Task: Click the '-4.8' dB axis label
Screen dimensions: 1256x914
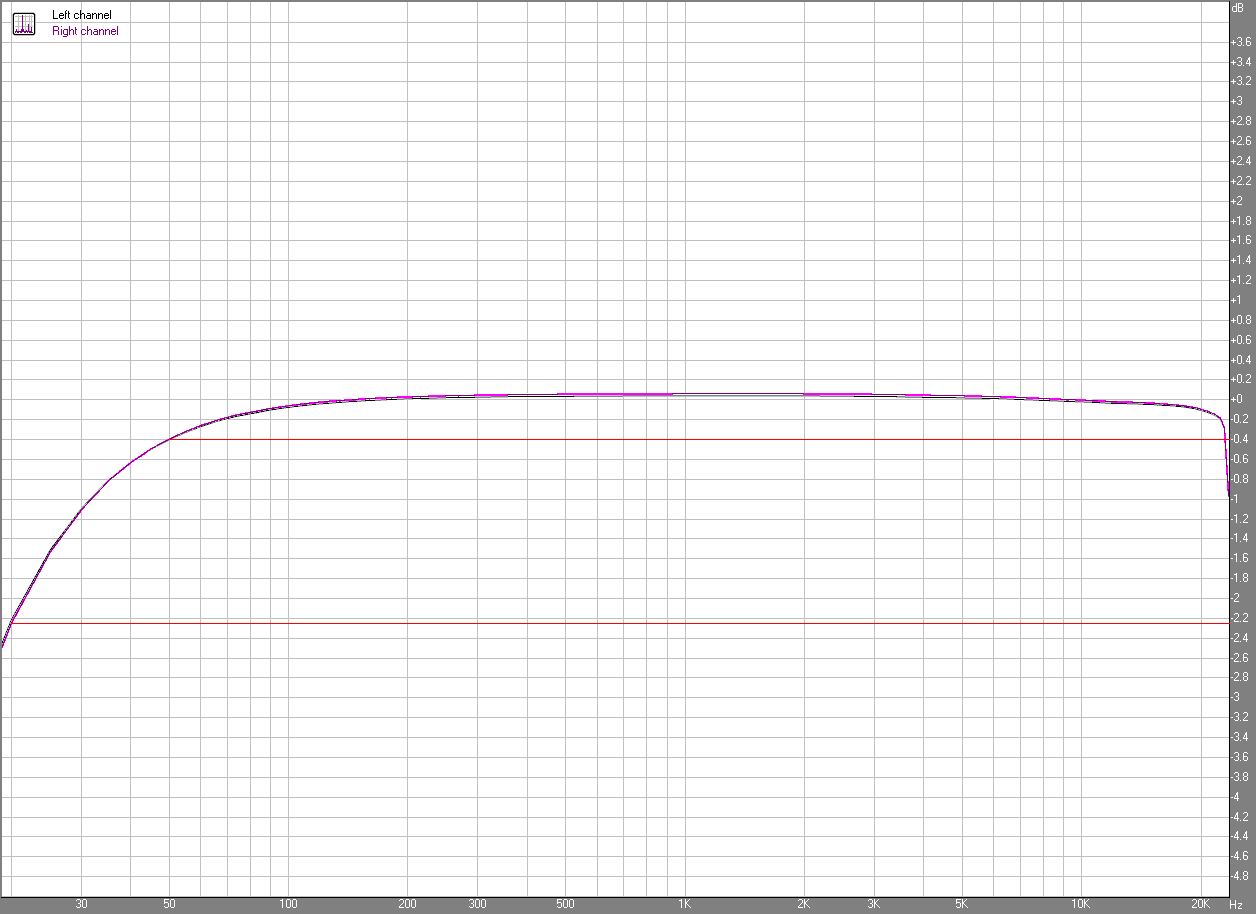Action: [1240, 875]
